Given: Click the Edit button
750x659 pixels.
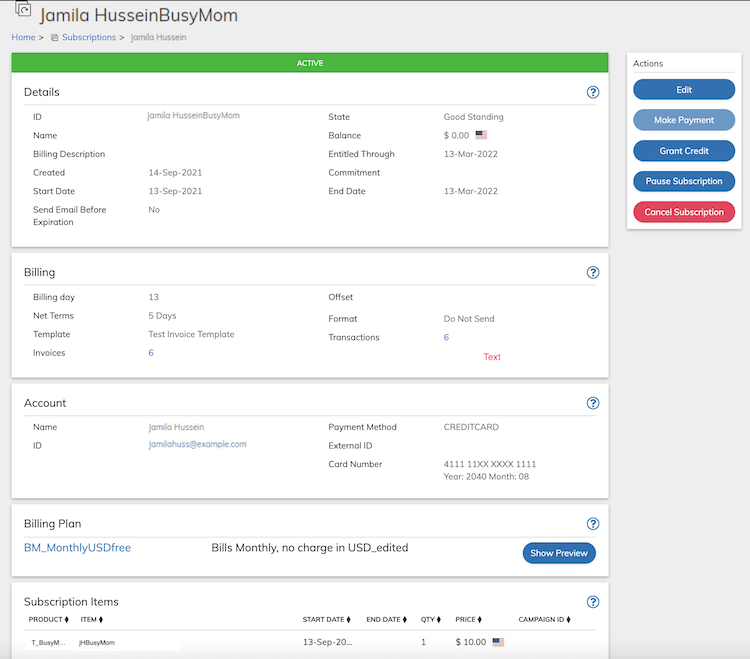Looking at the screenshot, I should pos(684,89).
